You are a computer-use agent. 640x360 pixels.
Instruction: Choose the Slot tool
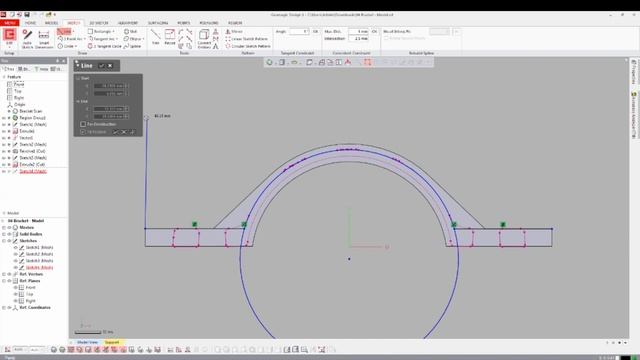131,31
